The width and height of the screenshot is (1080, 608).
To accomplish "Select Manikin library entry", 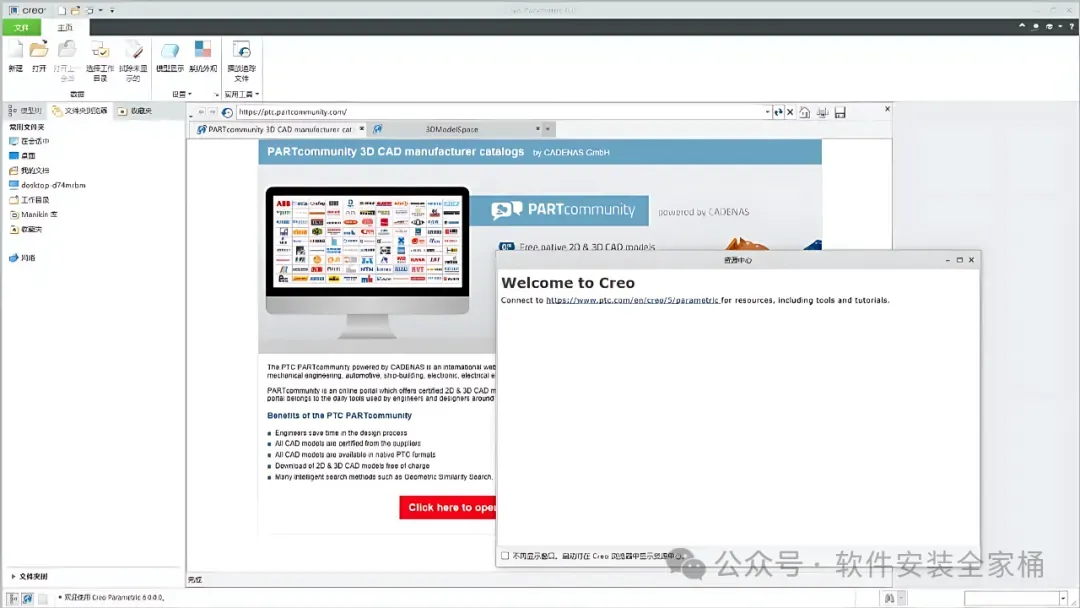I will click(x=33, y=214).
